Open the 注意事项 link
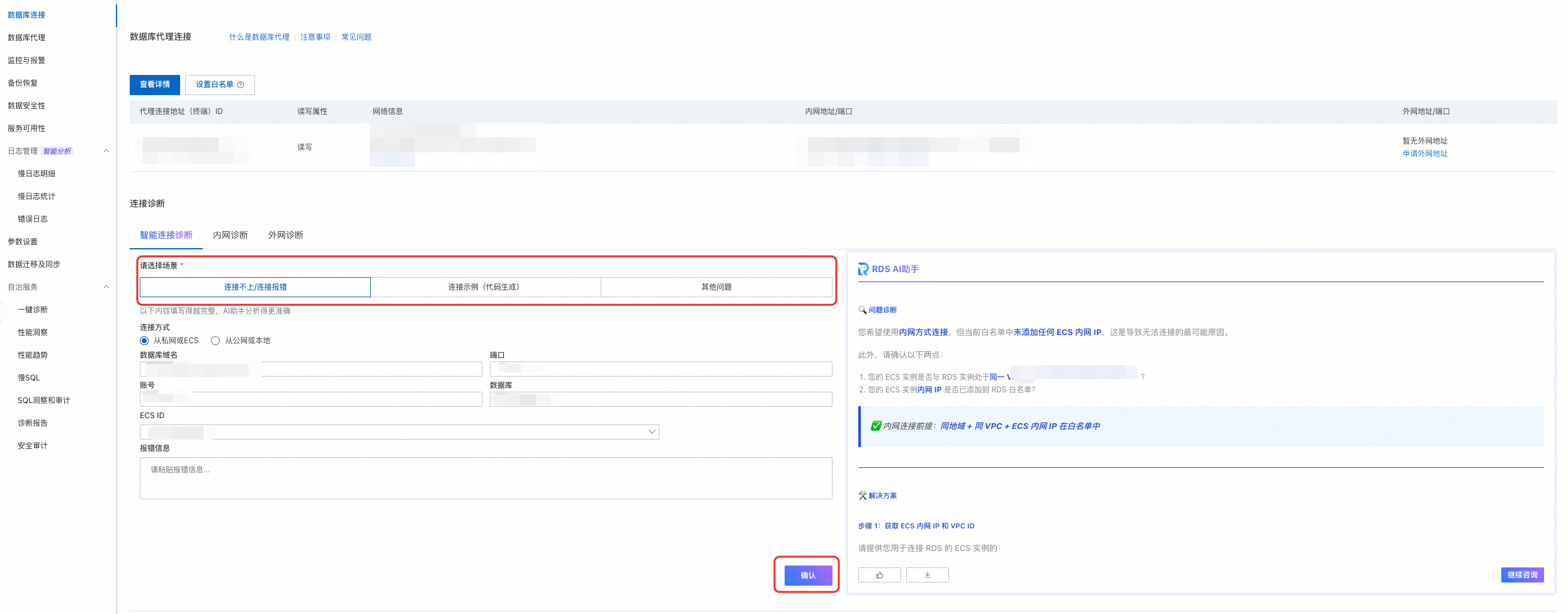The height and width of the screenshot is (614, 1568). pos(315,37)
